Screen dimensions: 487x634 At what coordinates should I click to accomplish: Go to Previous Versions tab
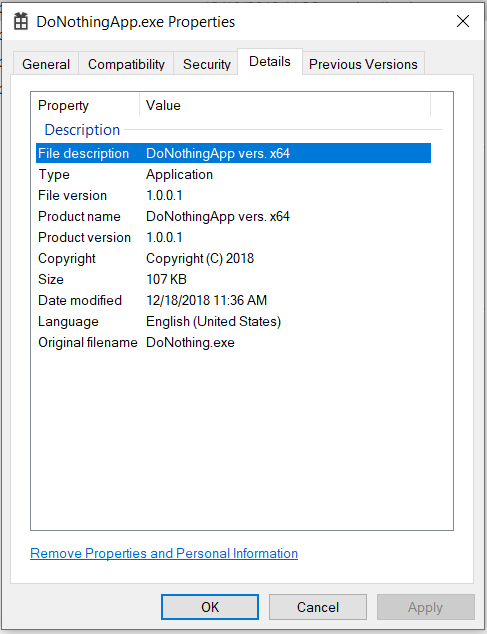coord(363,64)
